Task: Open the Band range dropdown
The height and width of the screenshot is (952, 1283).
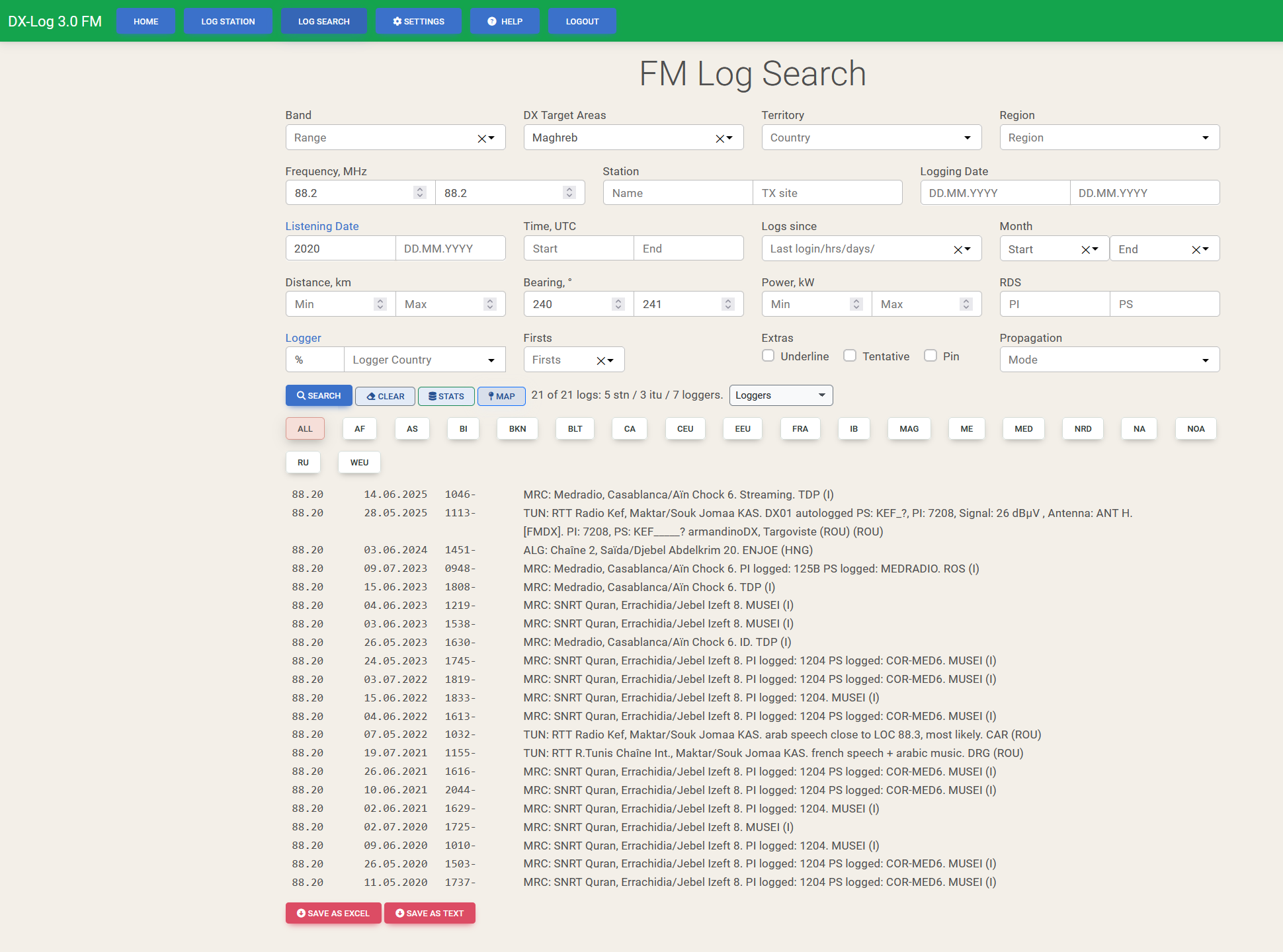Action: [491, 138]
